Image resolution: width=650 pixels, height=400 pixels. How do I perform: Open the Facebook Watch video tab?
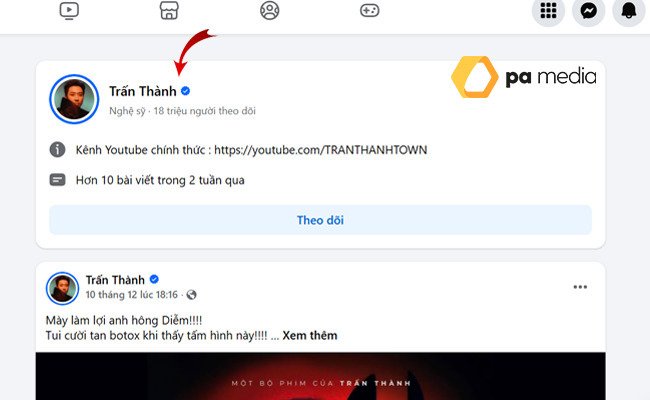pyautogui.click(x=69, y=10)
